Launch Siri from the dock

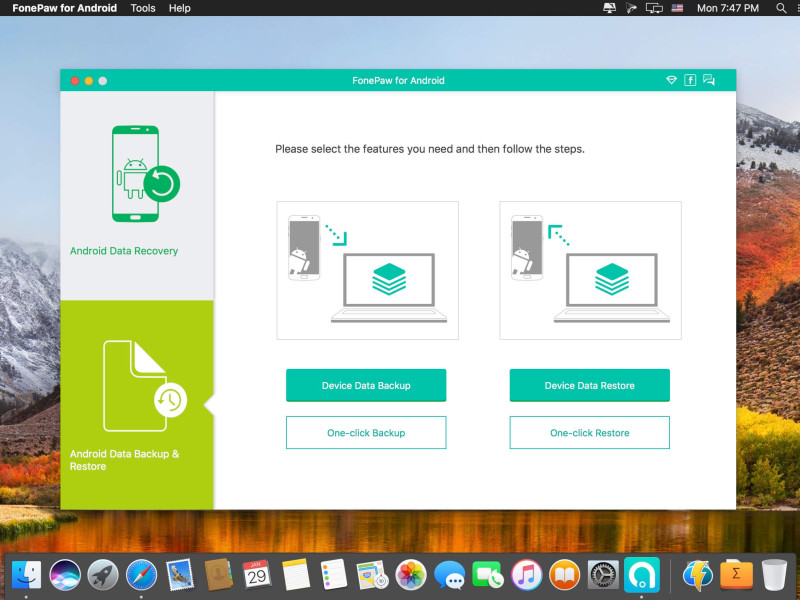65,574
